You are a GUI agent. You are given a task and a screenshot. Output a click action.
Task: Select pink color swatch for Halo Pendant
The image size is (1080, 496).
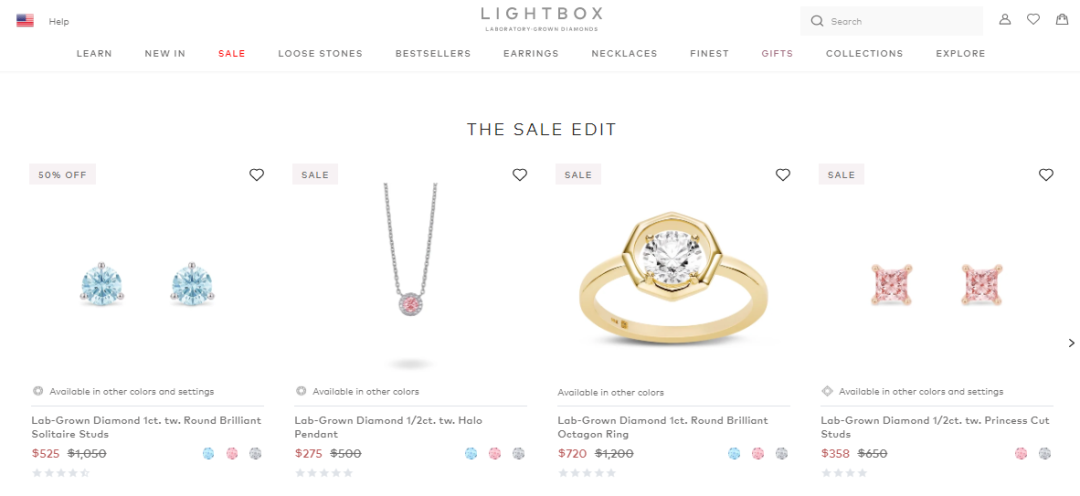click(495, 453)
